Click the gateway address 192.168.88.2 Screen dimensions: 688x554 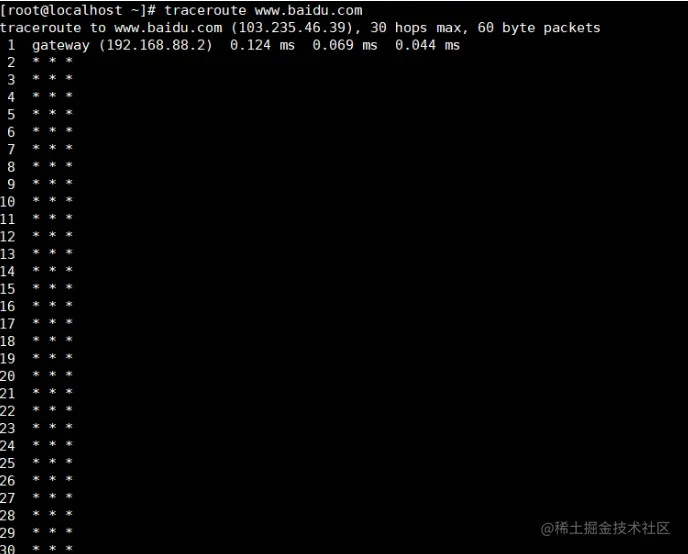(155, 45)
